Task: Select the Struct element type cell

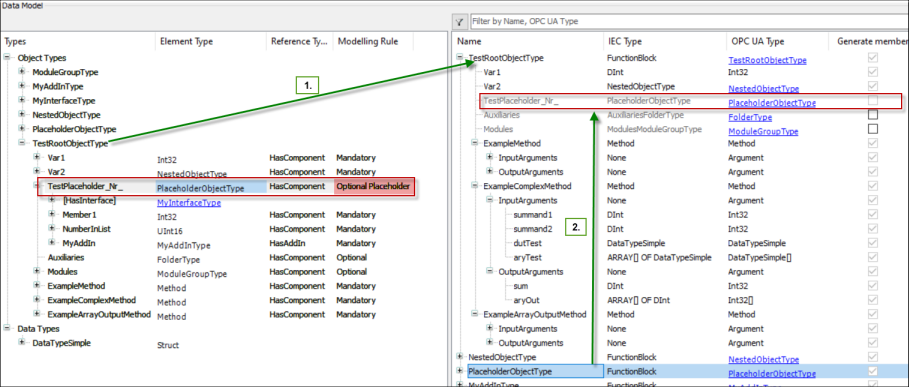Action: (x=168, y=345)
